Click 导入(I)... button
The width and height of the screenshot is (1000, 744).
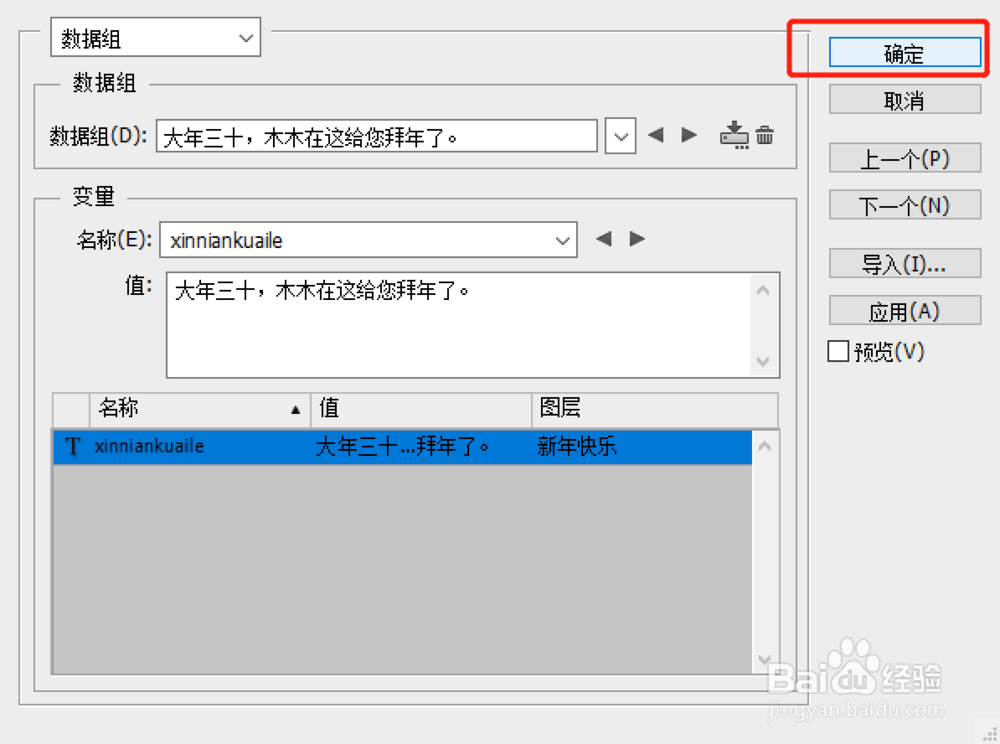[x=905, y=263]
